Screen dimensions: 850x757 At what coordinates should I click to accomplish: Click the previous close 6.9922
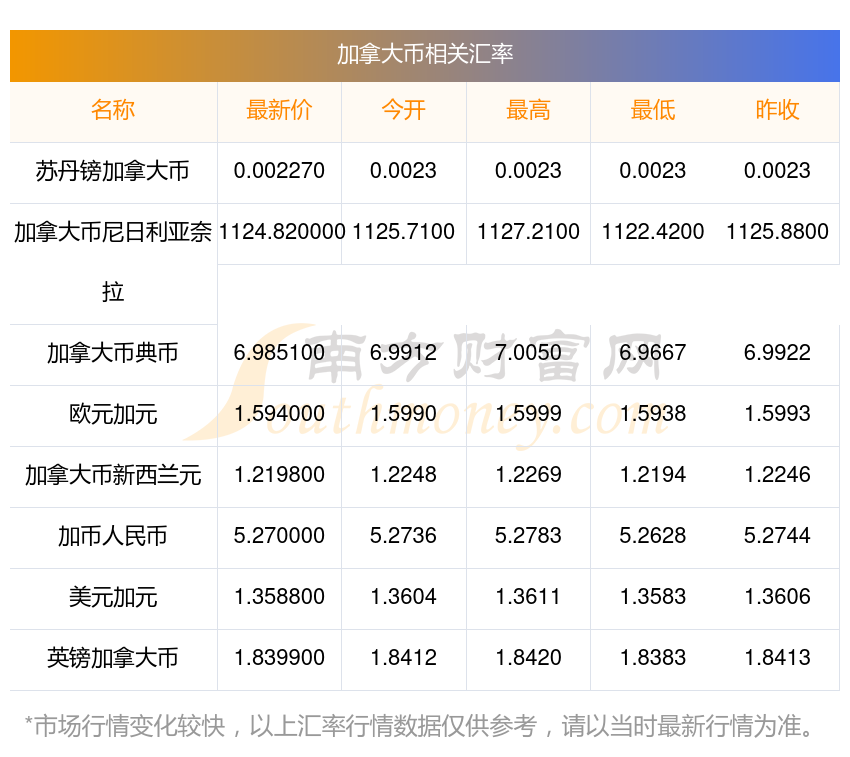coord(777,353)
